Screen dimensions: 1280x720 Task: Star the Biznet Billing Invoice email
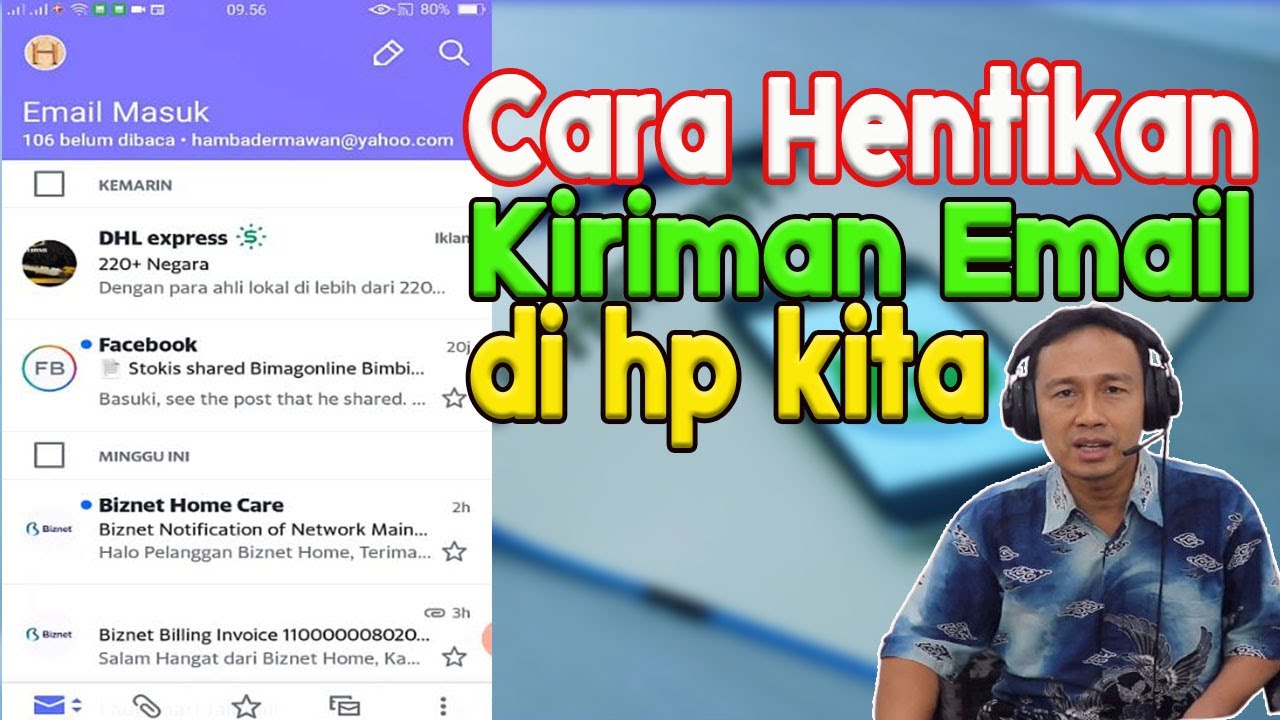coord(454,657)
